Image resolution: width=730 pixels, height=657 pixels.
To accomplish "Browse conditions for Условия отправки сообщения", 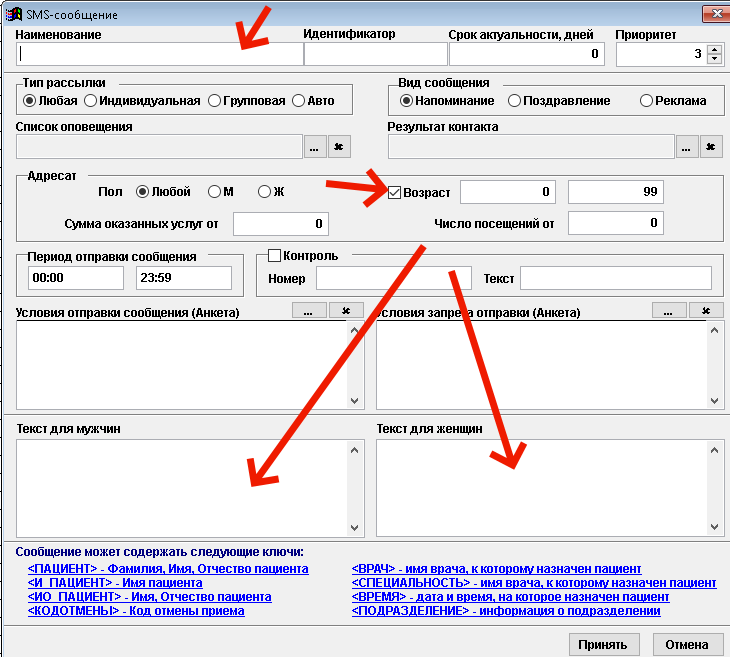I will [x=308, y=311].
